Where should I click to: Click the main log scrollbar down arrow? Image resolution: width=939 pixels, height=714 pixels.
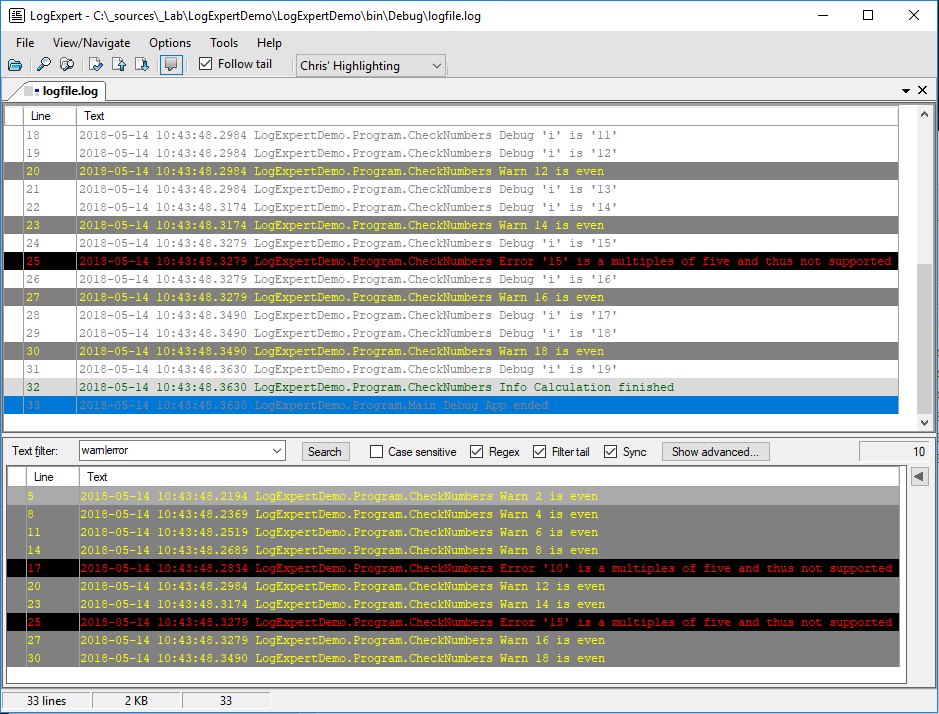point(924,422)
